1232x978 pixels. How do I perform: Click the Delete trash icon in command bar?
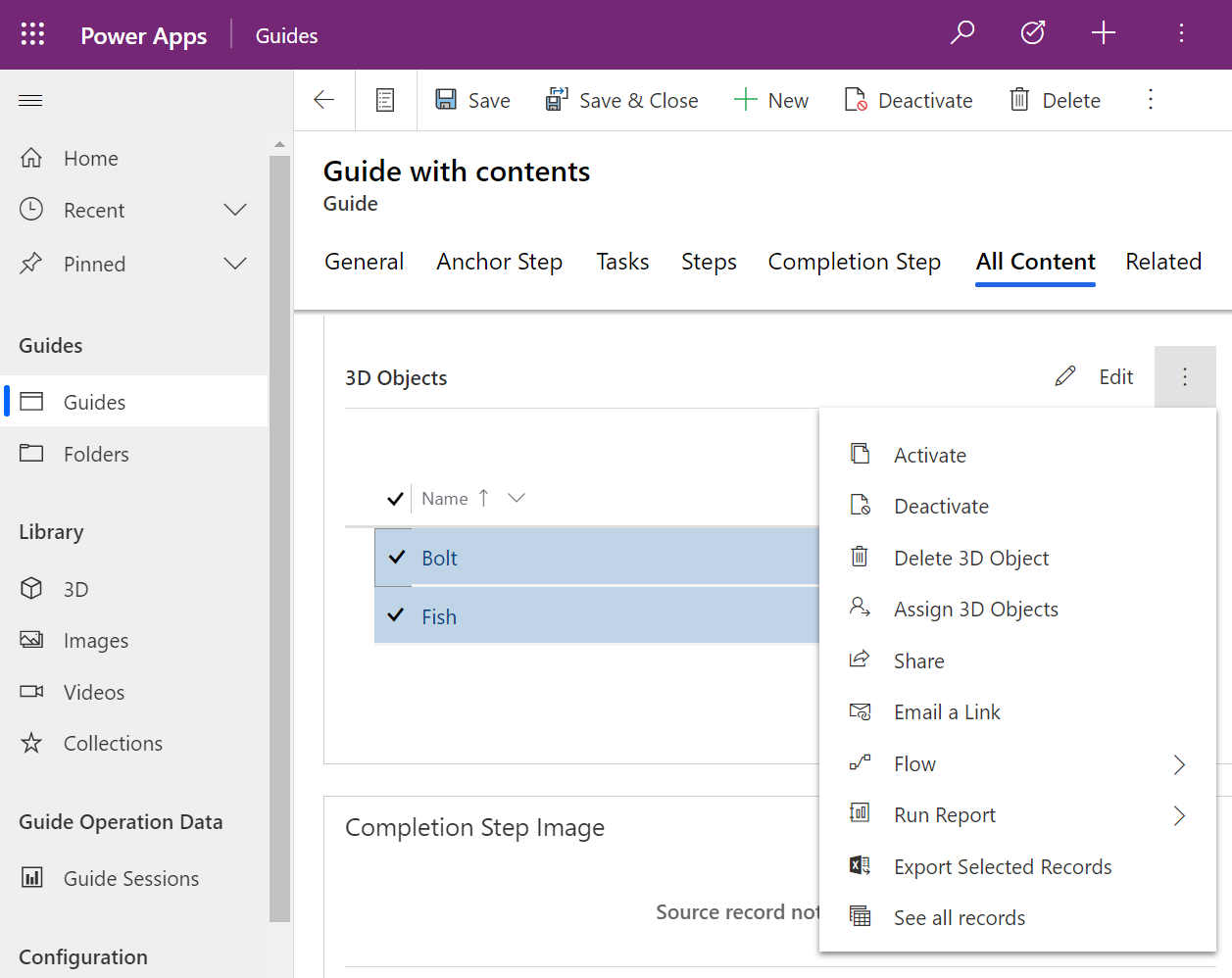tap(1019, 99)
